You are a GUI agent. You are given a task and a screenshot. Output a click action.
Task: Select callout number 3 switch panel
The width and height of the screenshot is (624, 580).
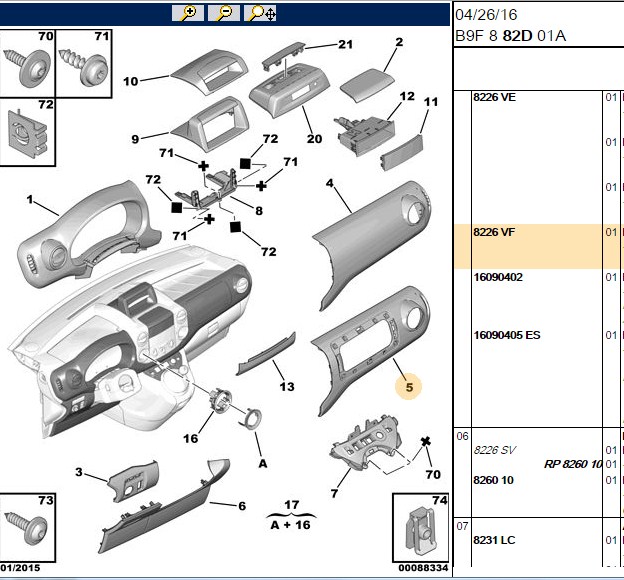pos(79,472)
